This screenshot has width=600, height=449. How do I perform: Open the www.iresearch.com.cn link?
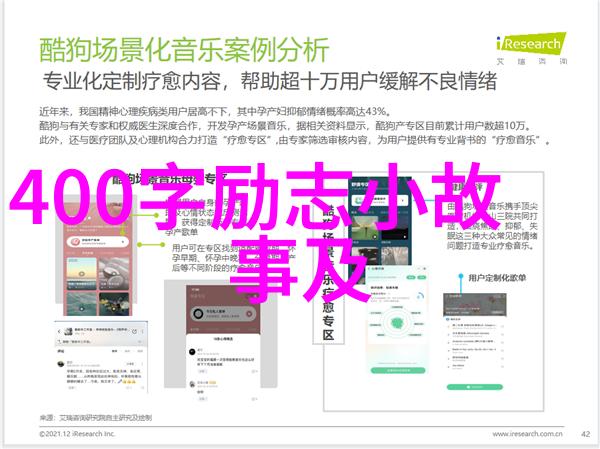[527, 434]
